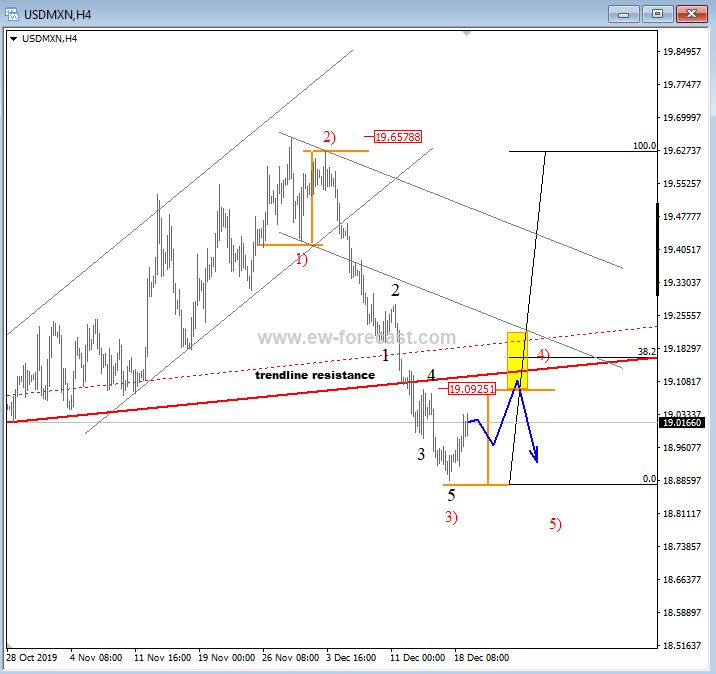The width and height of the screenshot is (716, 674).
Task: Click the red wave label 2)
Action: coord(329,136)
